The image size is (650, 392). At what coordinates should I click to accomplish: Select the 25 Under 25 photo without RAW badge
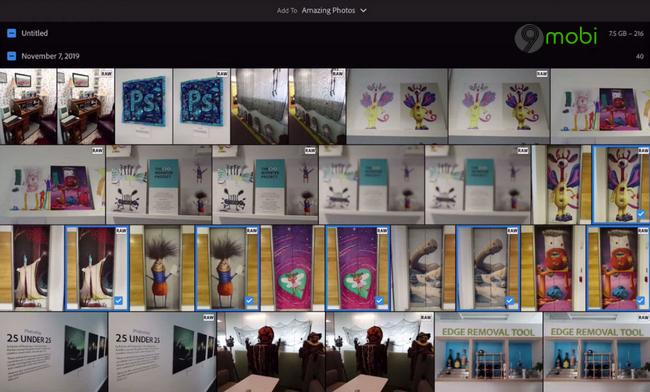[53, 352]
